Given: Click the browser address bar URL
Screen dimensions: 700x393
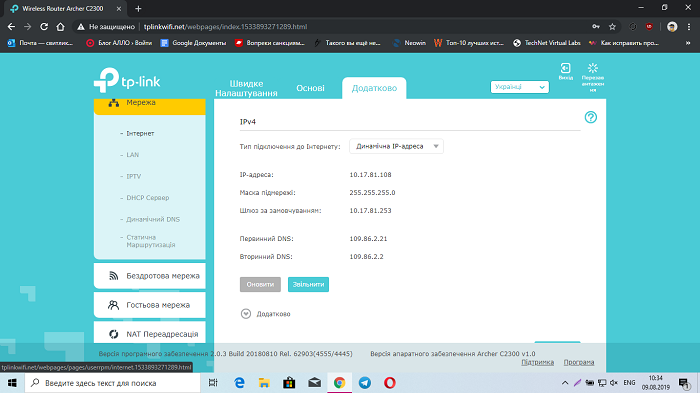Looking at the screenshot, I should pos(225,27).
